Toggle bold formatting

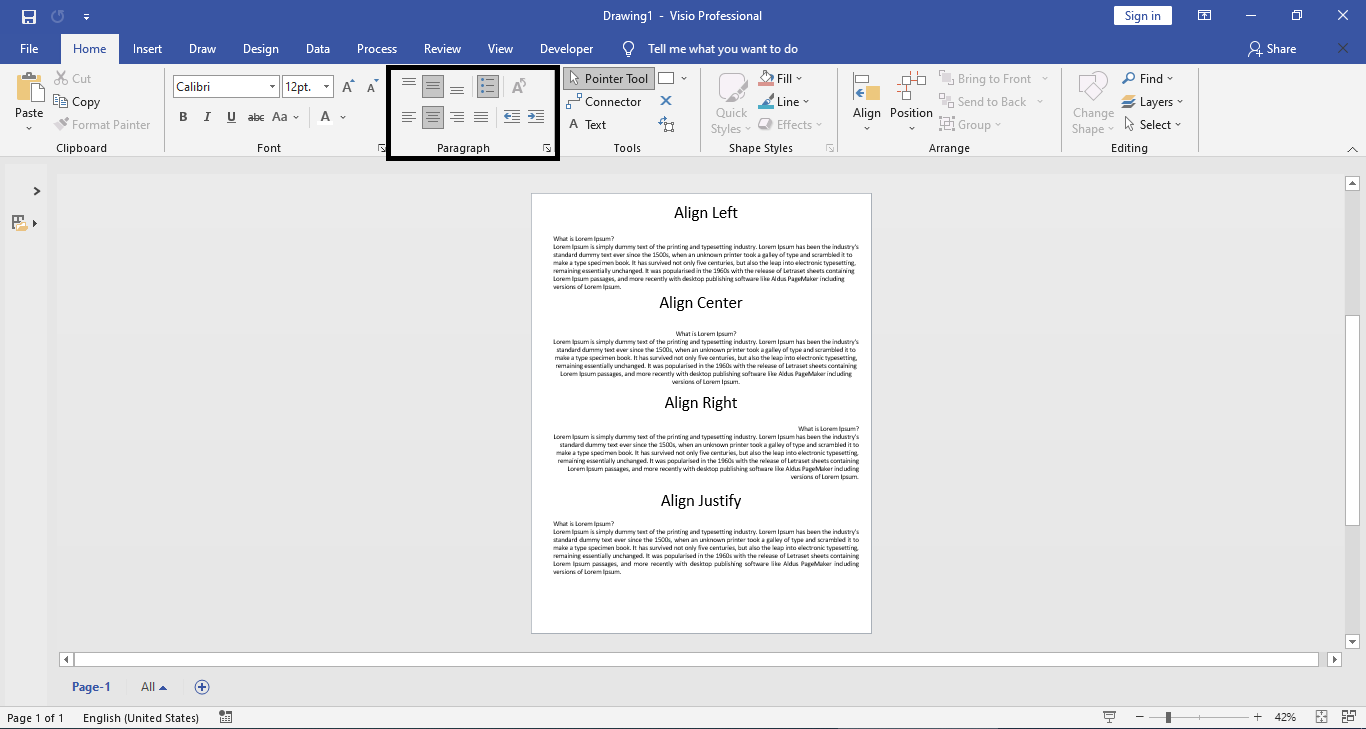point(183,117)
